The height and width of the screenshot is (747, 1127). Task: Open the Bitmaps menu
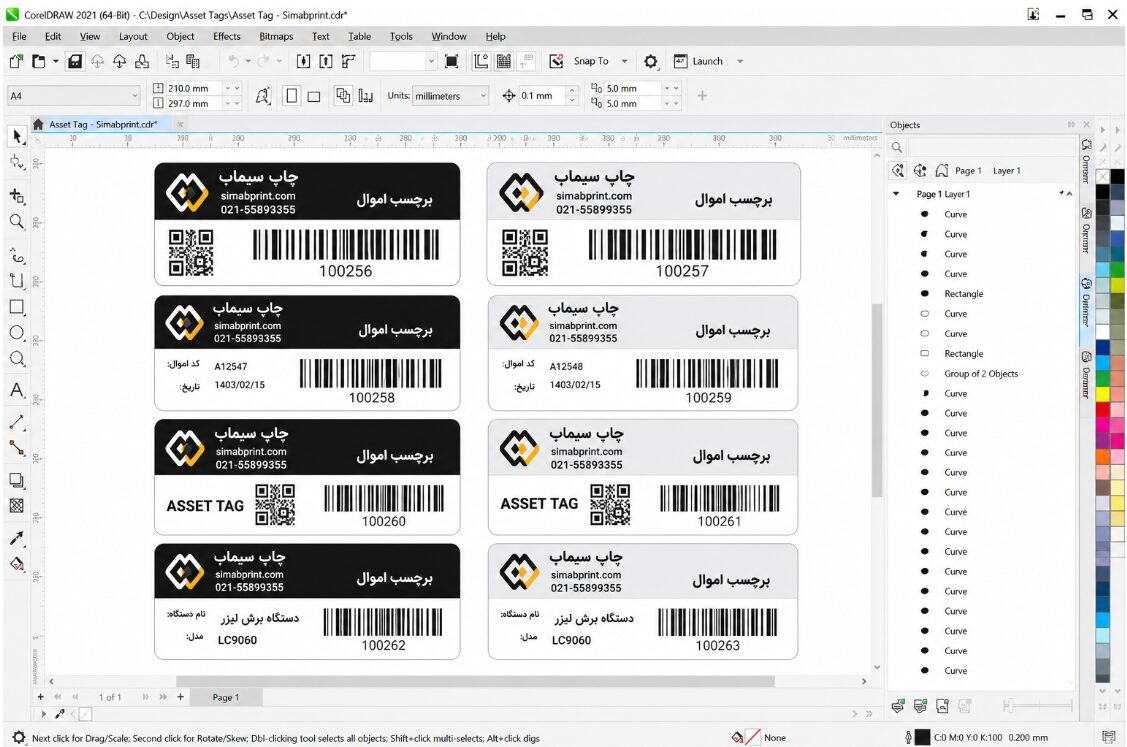tap(276, 37)
